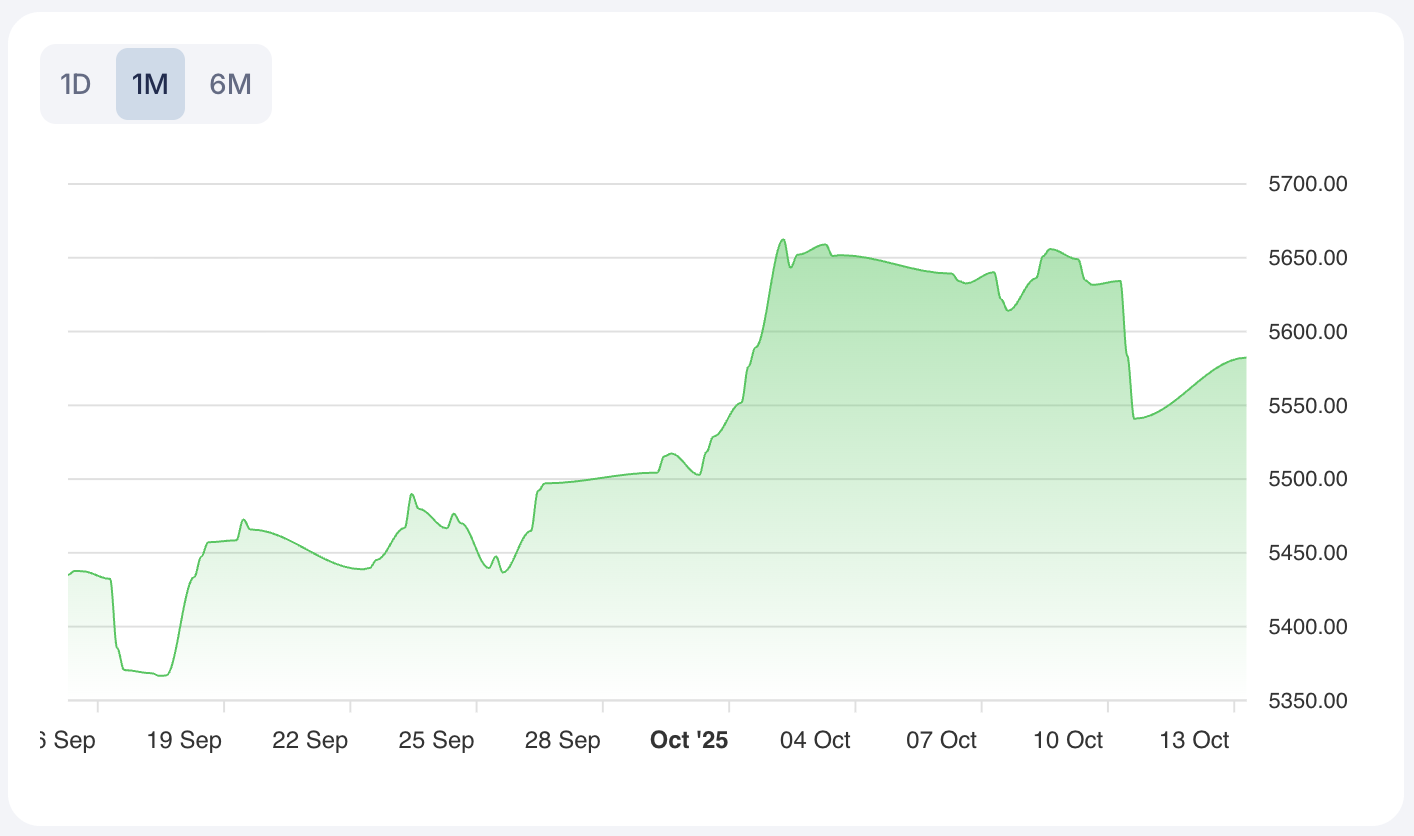Select the 22 Sep date label

tap(311, 741)
